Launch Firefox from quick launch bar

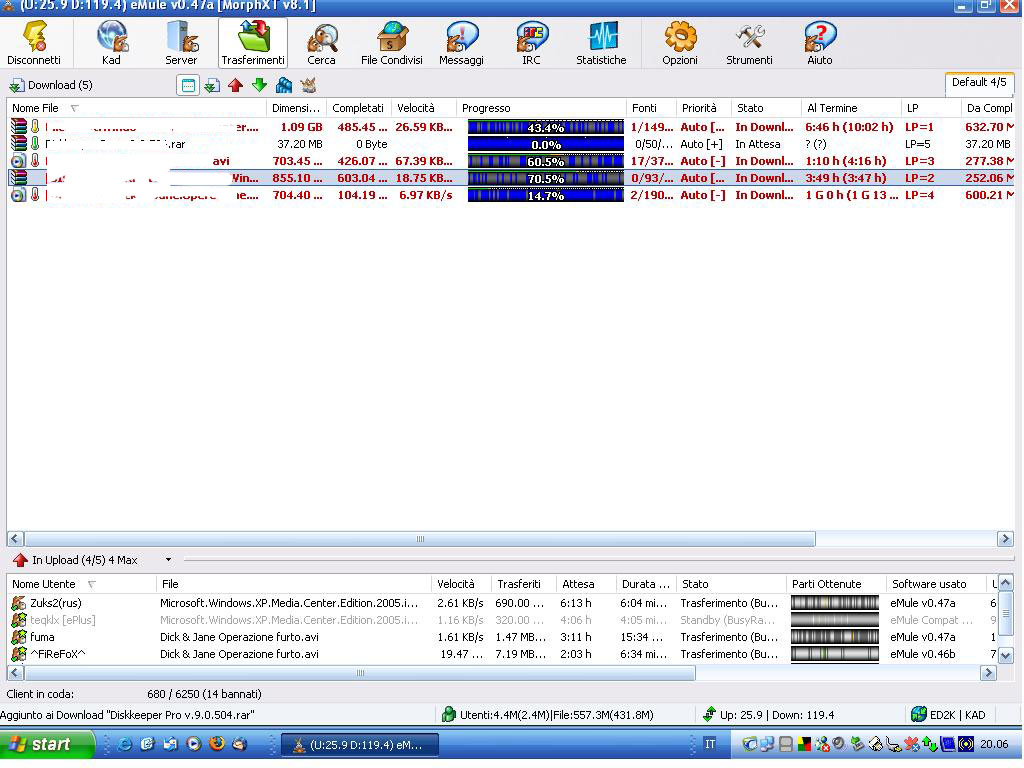tap(217, 743)
